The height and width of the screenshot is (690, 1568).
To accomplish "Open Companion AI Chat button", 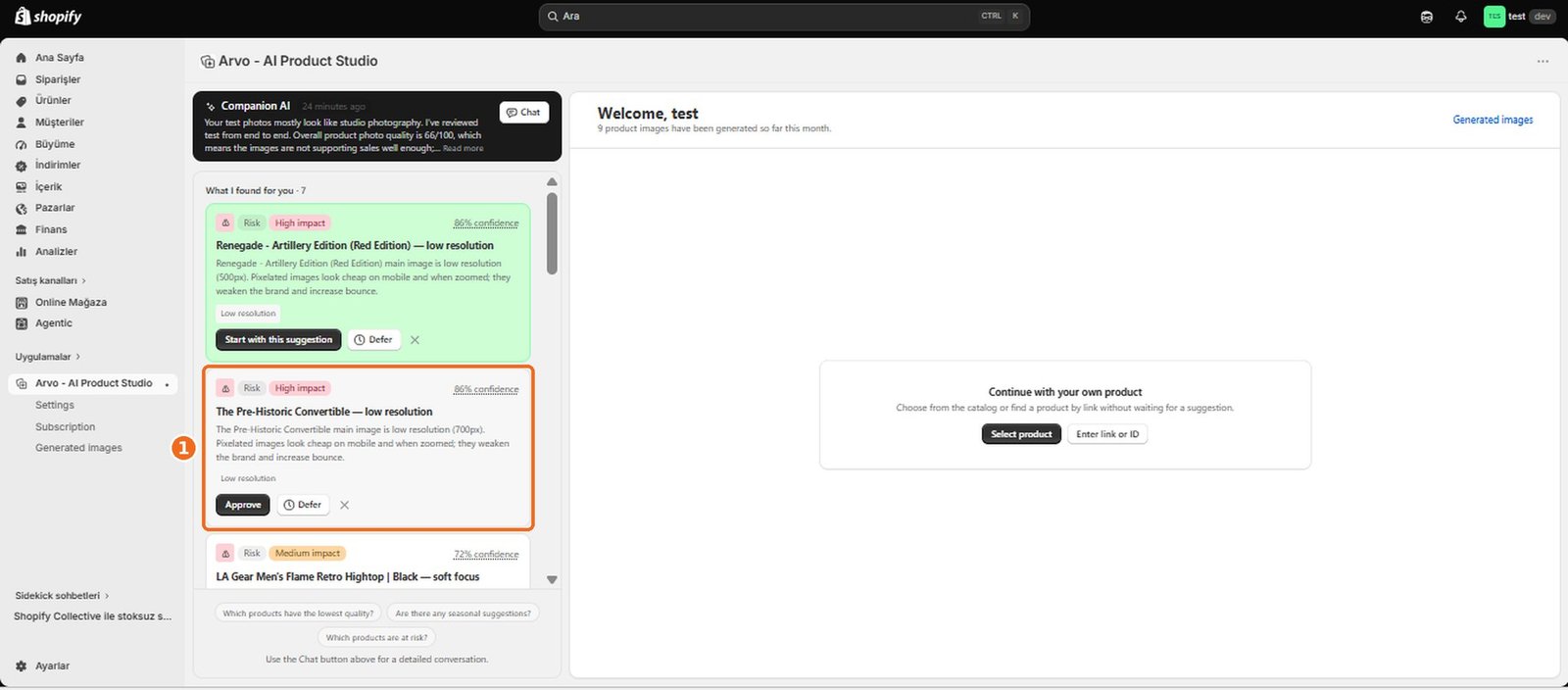I will click(524, 113).
